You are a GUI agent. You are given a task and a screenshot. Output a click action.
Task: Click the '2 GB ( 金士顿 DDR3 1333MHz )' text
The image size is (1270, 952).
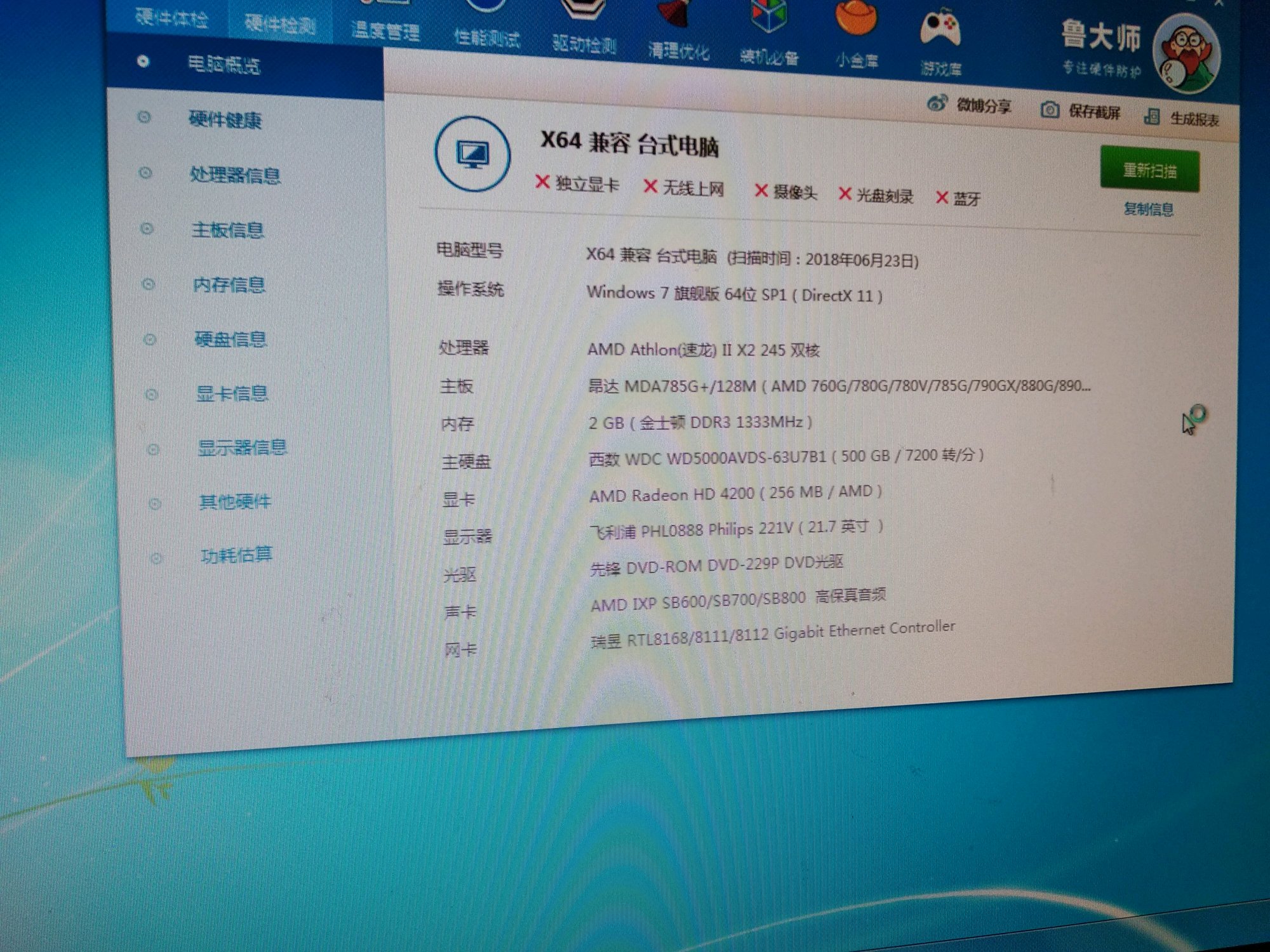tap(700, 422)
